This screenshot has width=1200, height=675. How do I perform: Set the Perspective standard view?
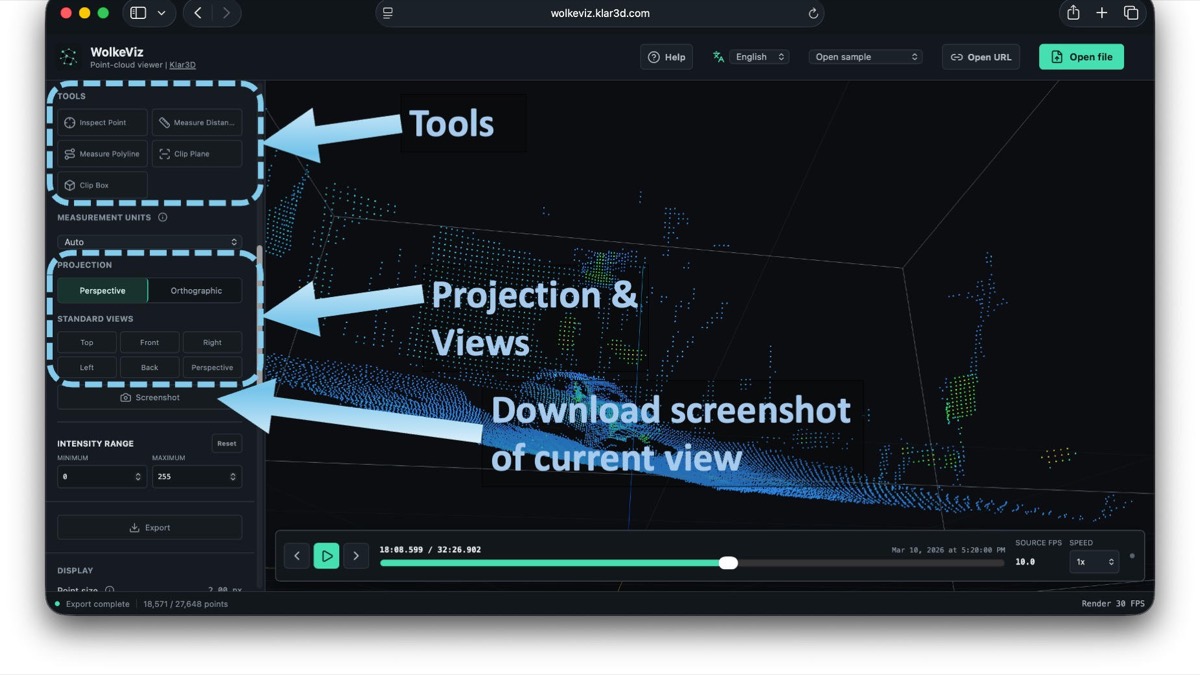point(212,367)
